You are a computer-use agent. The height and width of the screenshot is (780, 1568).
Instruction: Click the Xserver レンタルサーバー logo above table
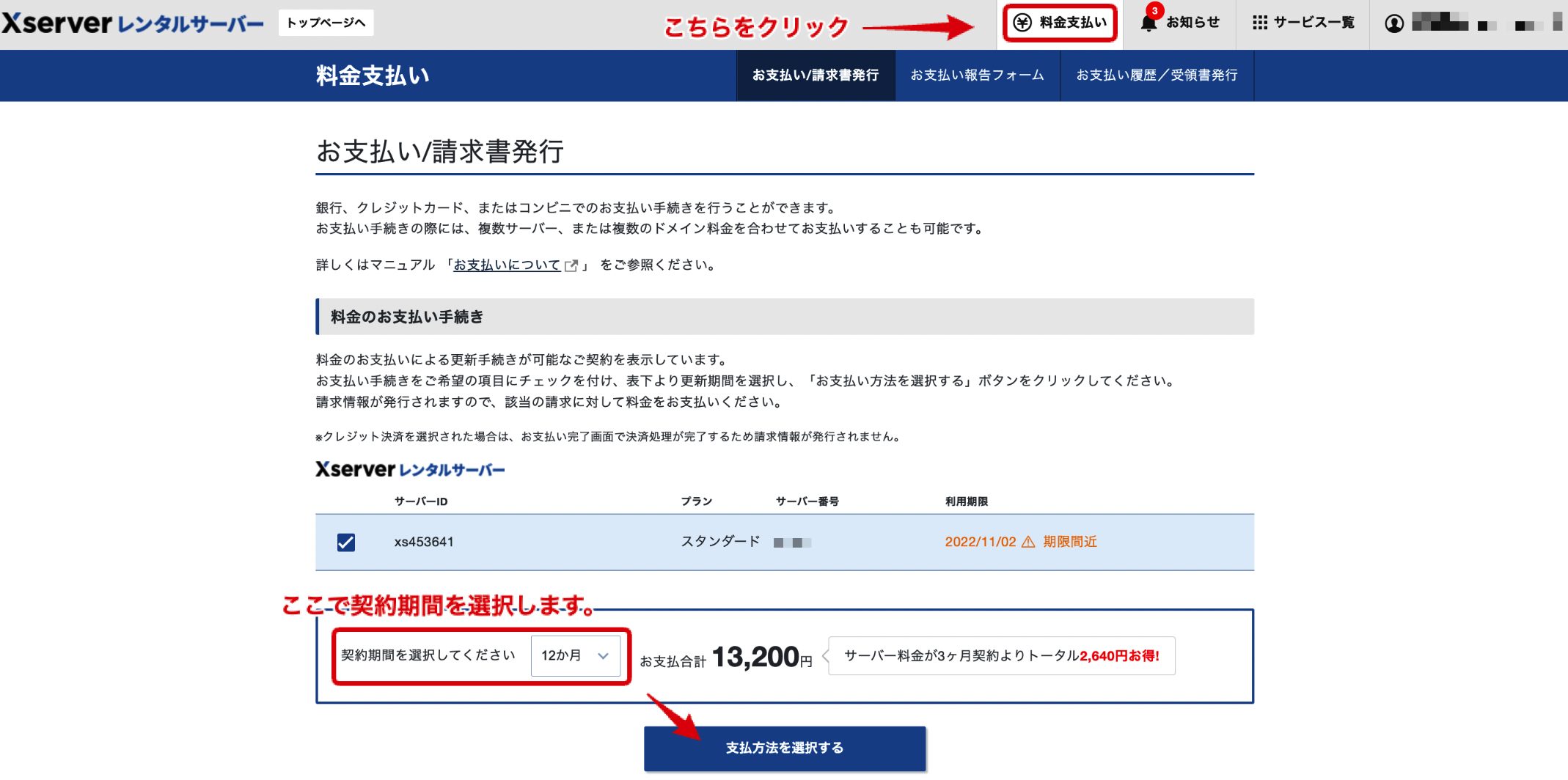tap(410, 469)
